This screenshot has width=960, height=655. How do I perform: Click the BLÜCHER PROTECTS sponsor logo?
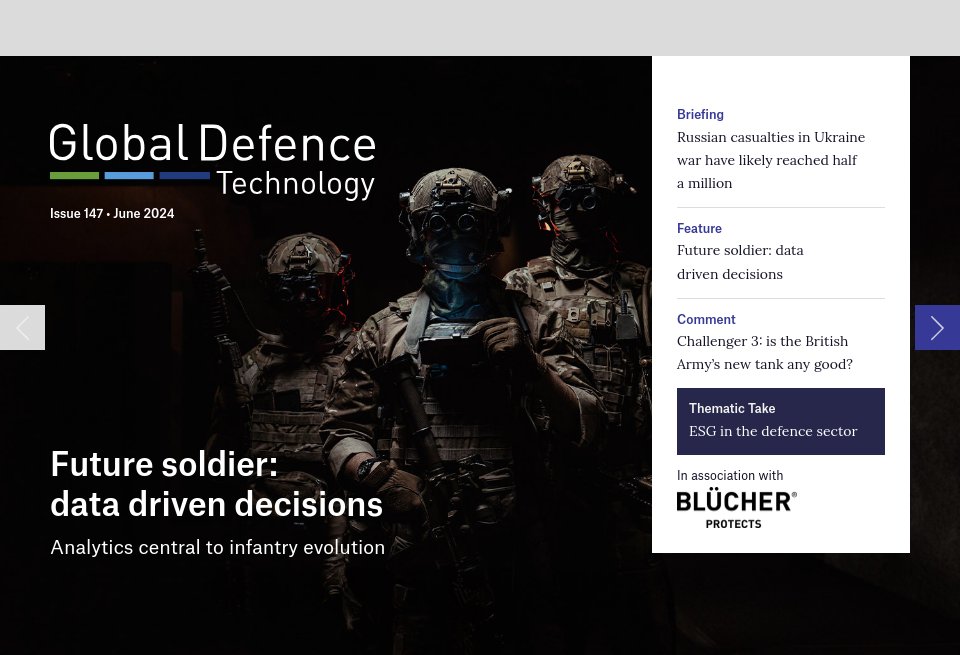tap(737, 506)
